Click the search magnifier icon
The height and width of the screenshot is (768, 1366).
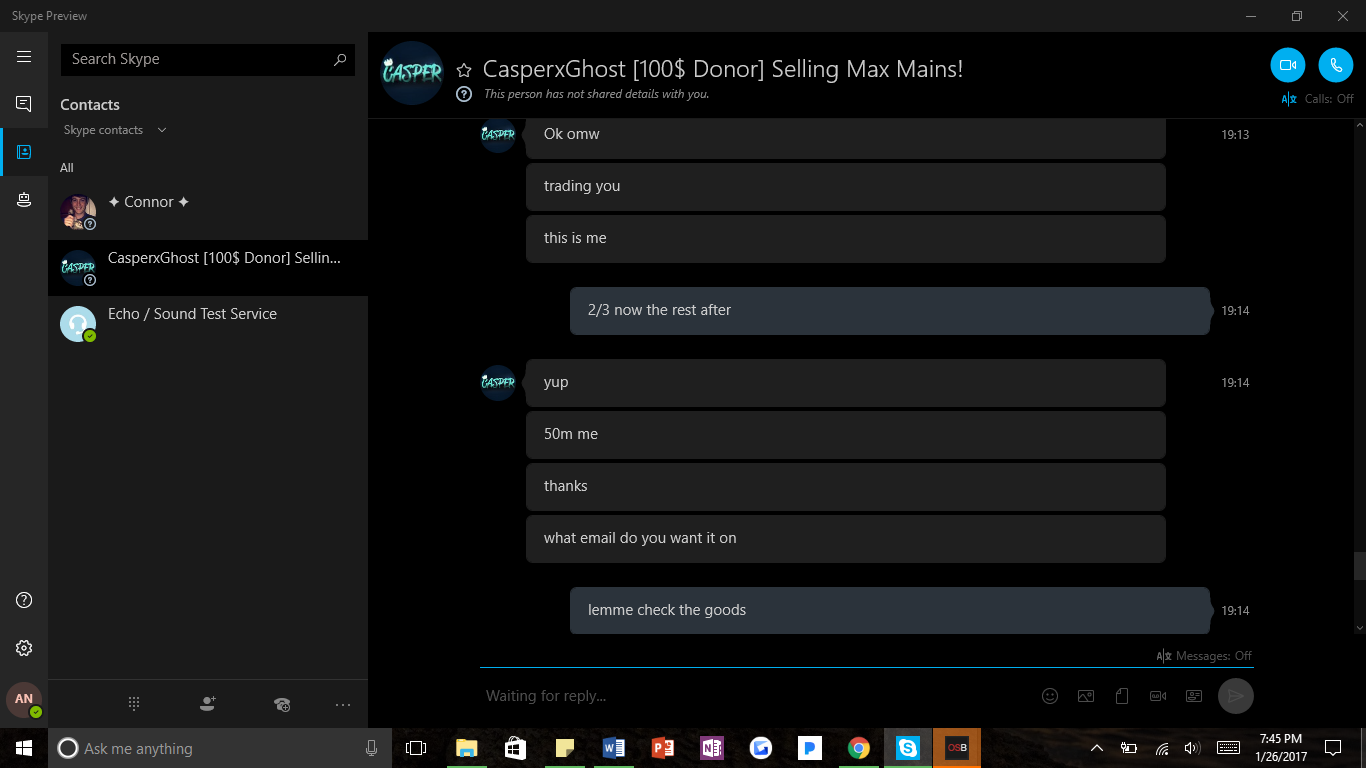(x=340, y=59)
